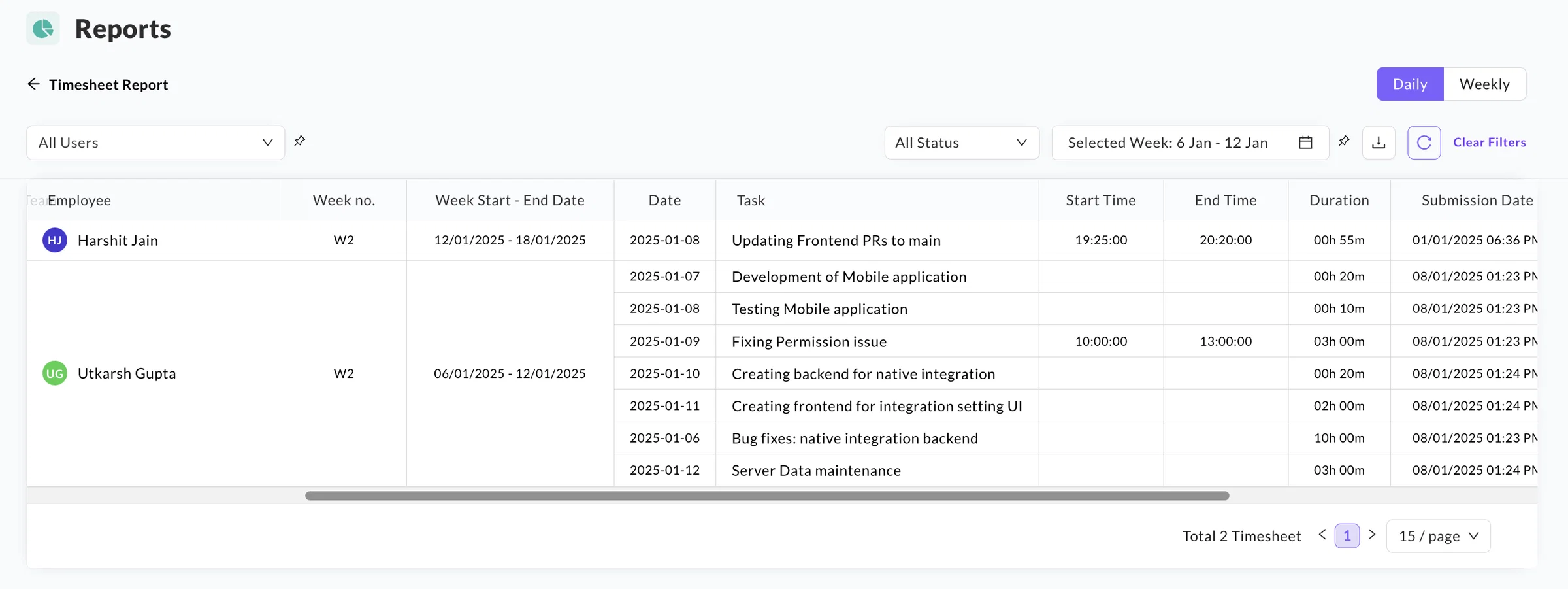The height and width of the screenshot is (589, 1568).
Task: Click the Week no. column header
Action: (344, 200)
